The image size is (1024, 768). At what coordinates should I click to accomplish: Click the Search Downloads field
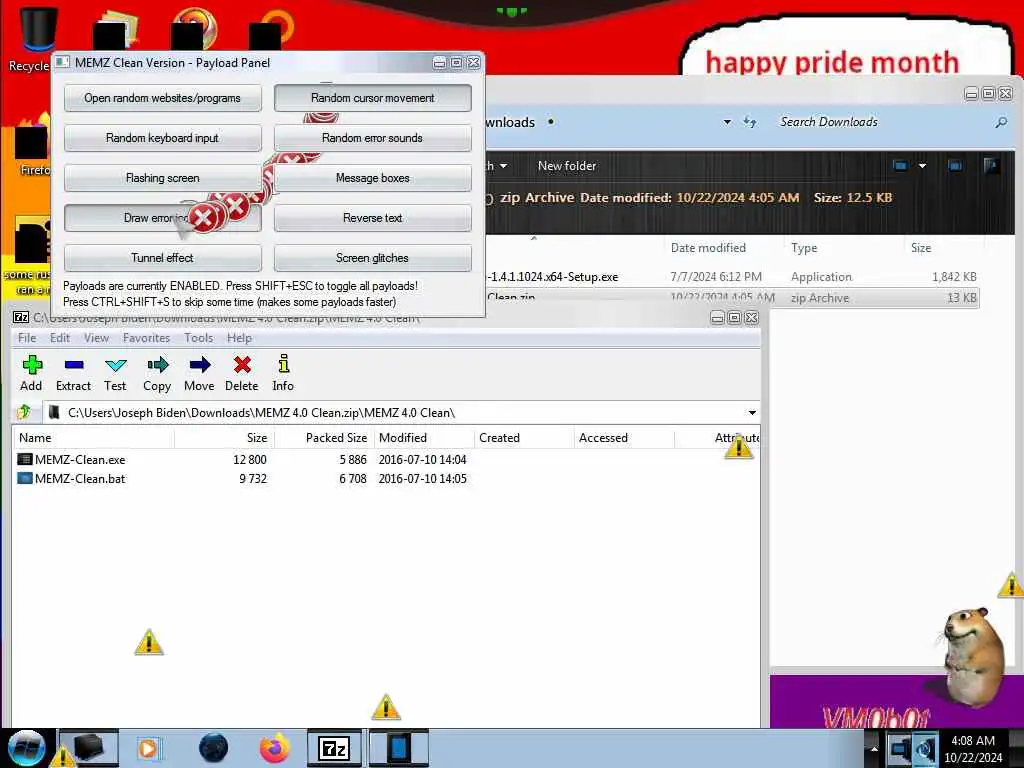pos(882,122)
